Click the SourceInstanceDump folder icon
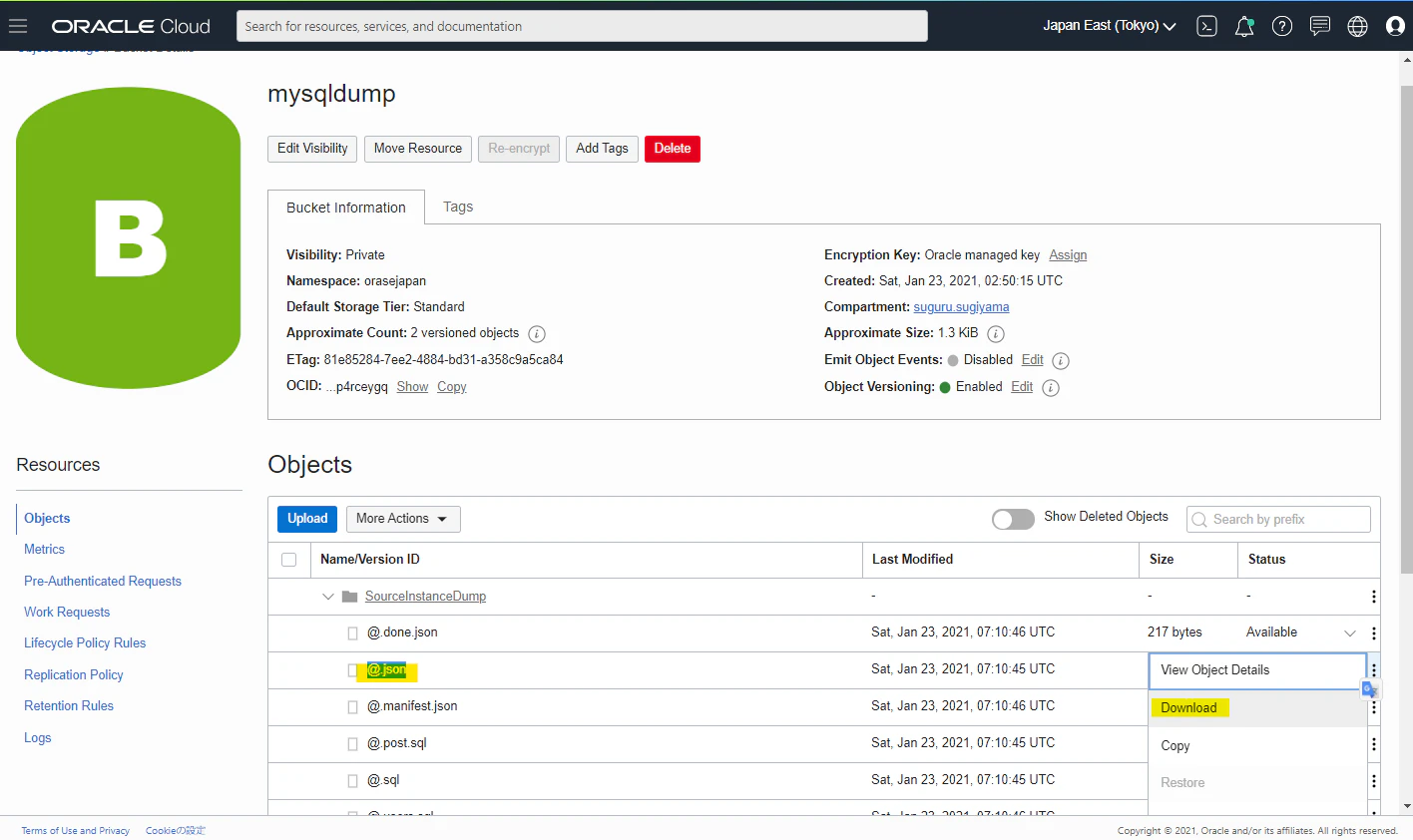The image size is (1413, 840). [x=349, y=597]
